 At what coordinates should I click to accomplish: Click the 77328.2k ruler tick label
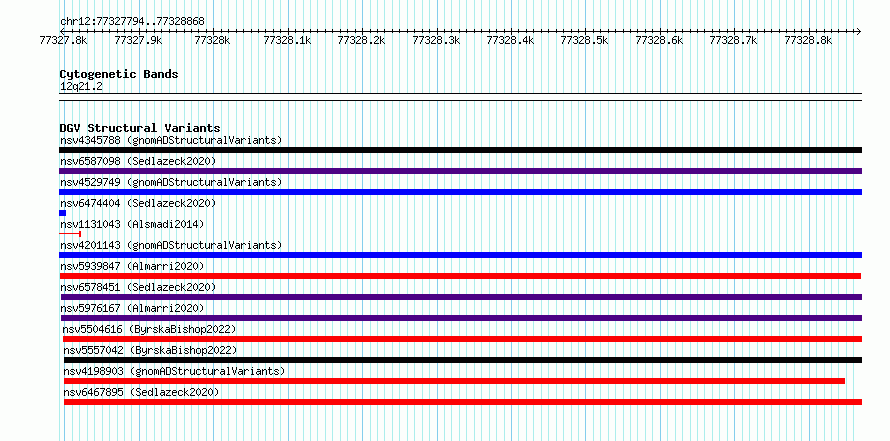(361, 40)
